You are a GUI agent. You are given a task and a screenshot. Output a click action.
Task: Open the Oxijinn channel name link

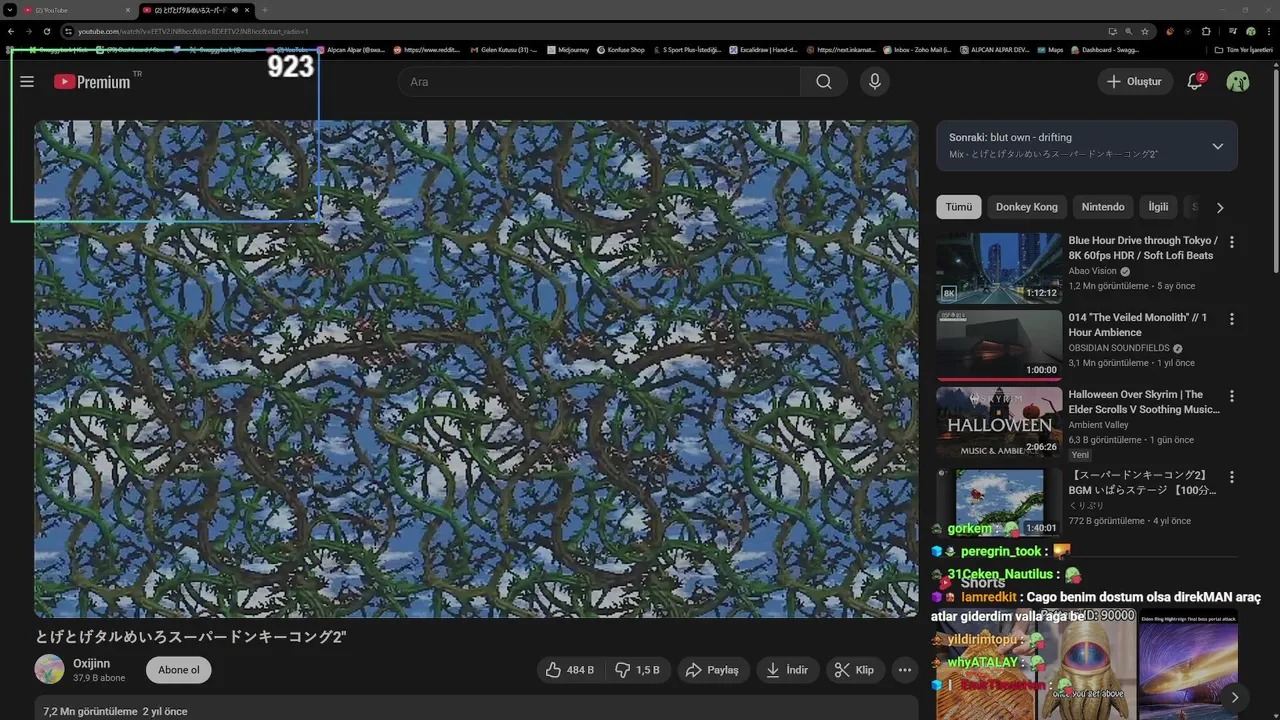click(92, 663)
